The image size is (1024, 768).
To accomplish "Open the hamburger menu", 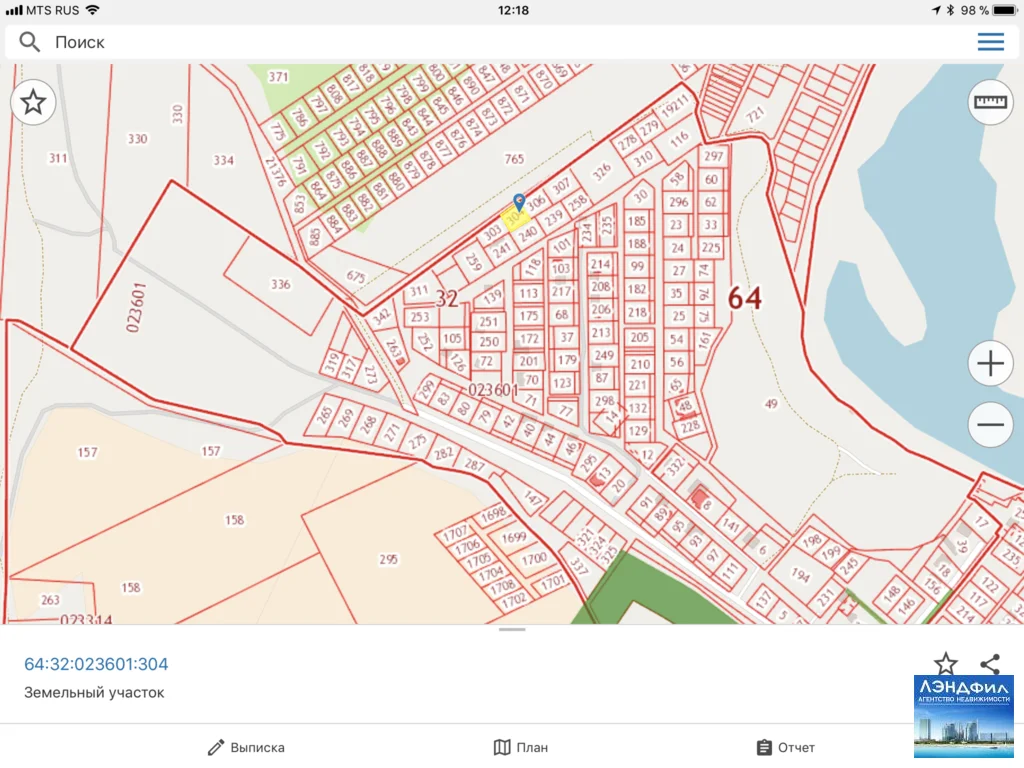I will pyautogui.click(x=990, y=42).
